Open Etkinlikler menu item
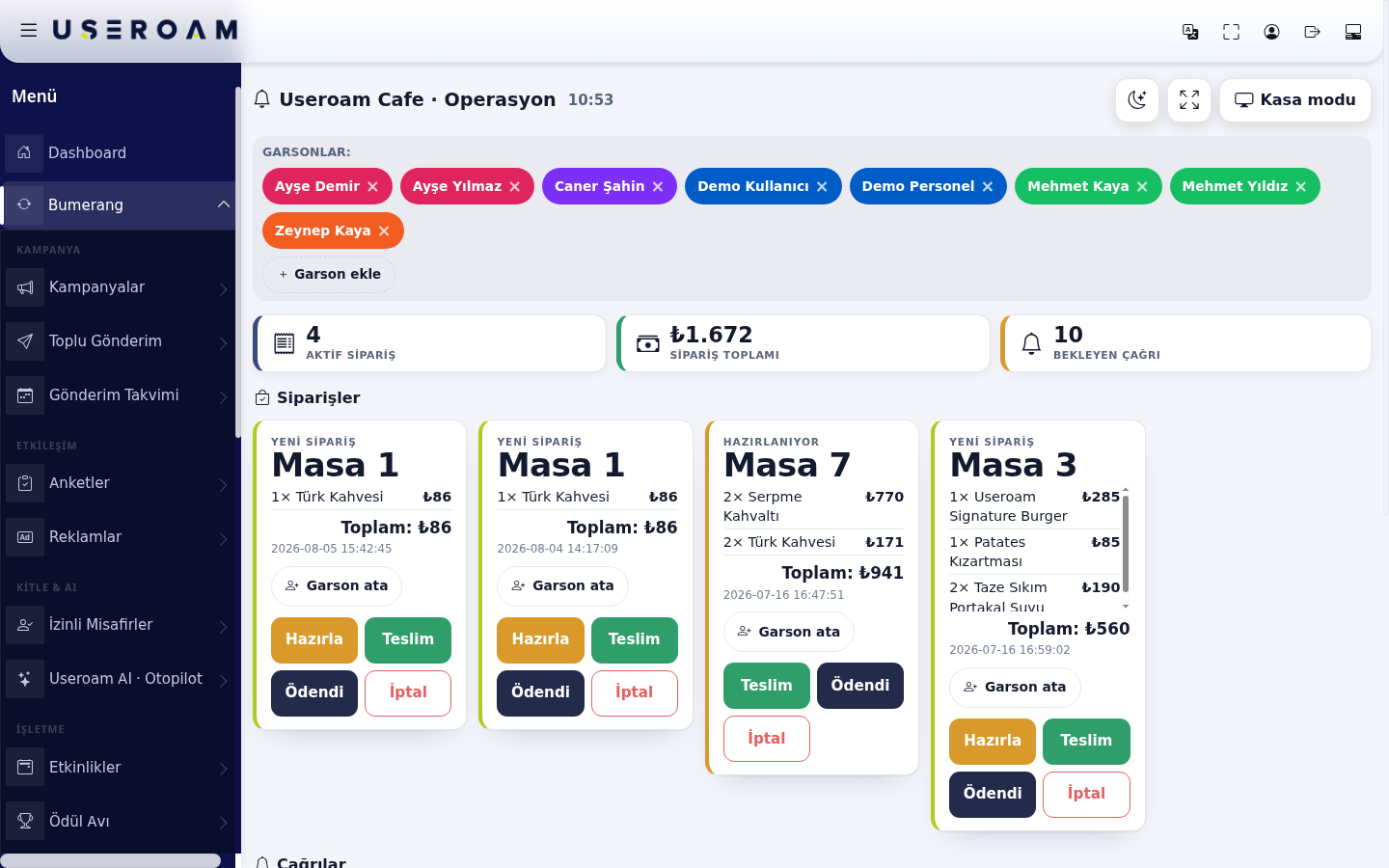Screen dimensions: 1389x868 tap(118, 768)
